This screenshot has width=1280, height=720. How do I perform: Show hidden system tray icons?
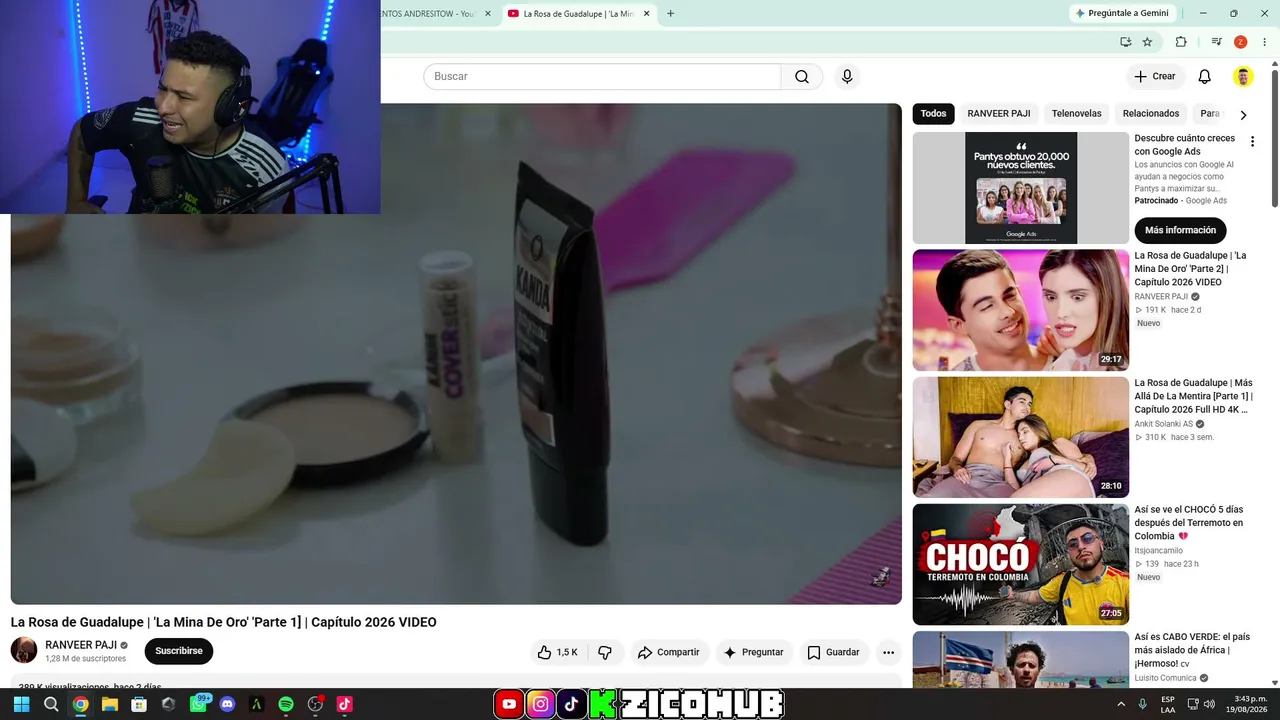(1120, 704)
